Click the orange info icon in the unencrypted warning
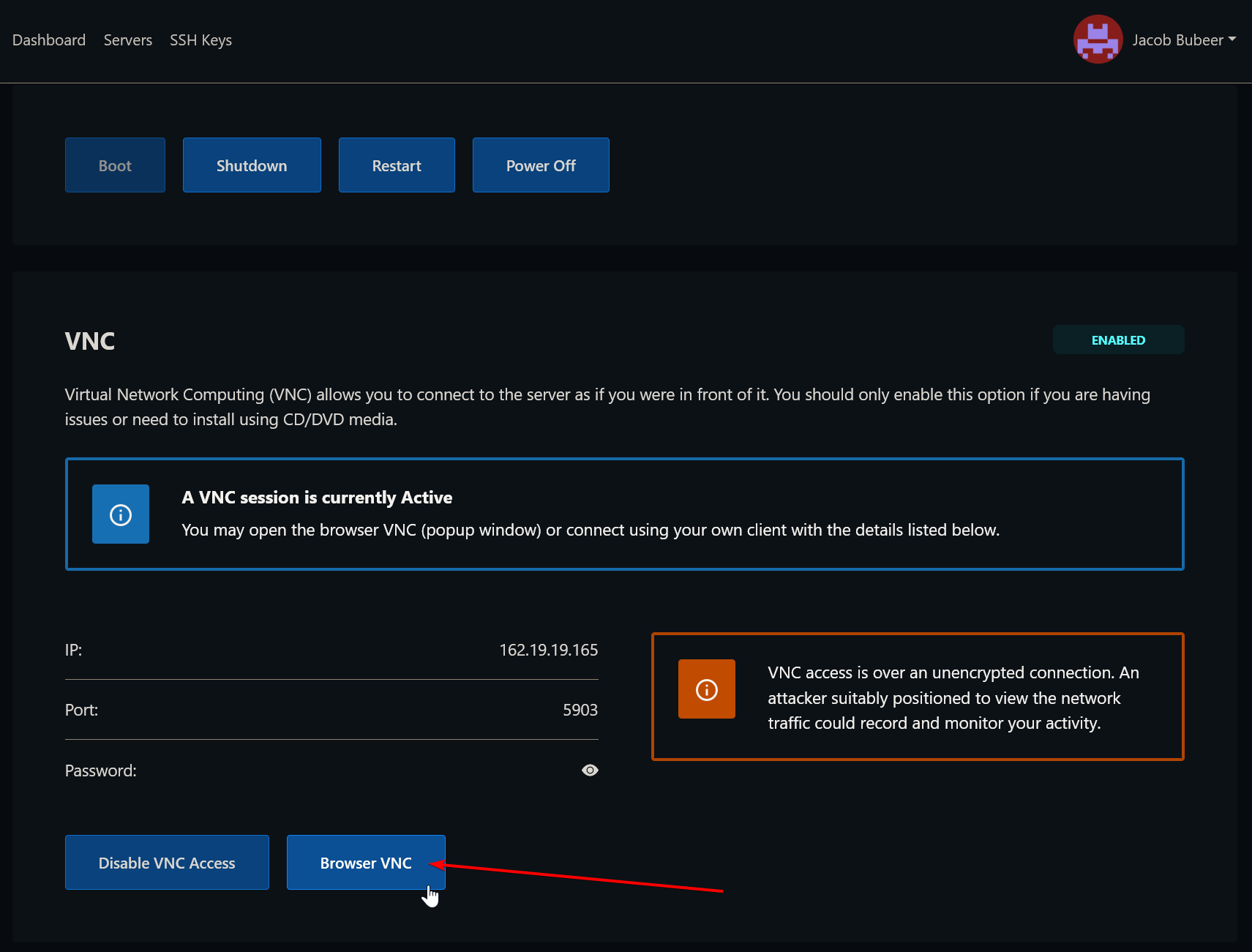 point(706,689)
